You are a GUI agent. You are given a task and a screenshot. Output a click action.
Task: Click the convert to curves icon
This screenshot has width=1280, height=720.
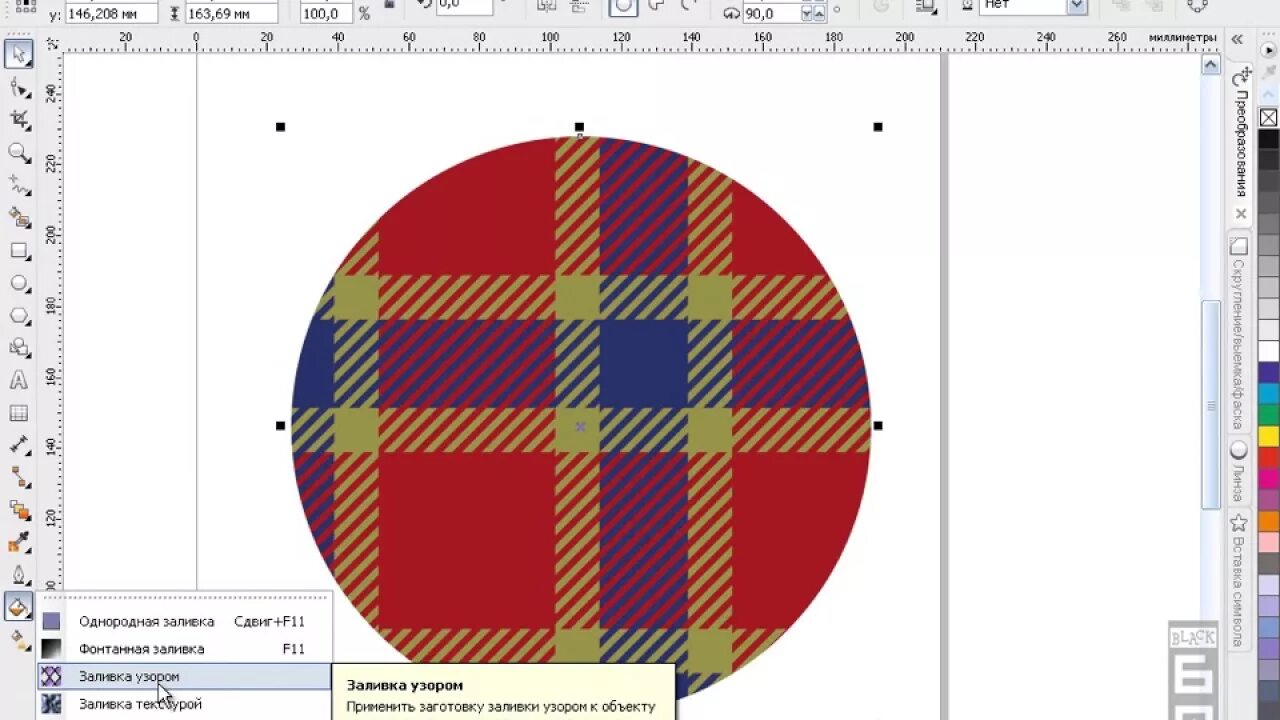point(1197,6)
